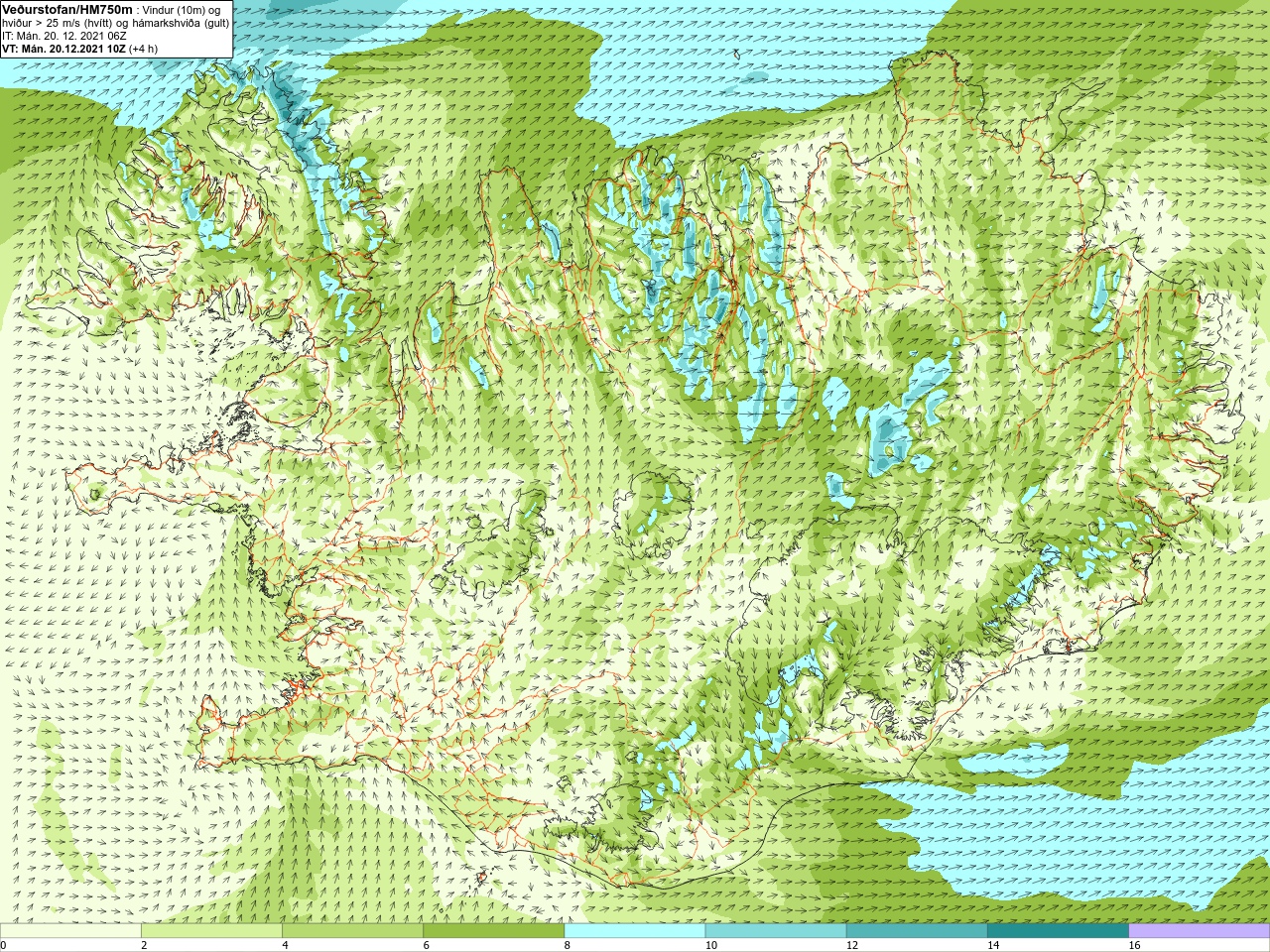Click the lavender above-16 legend swatch
Viewport: 1270px width, 952px height.
(1200, 931)
